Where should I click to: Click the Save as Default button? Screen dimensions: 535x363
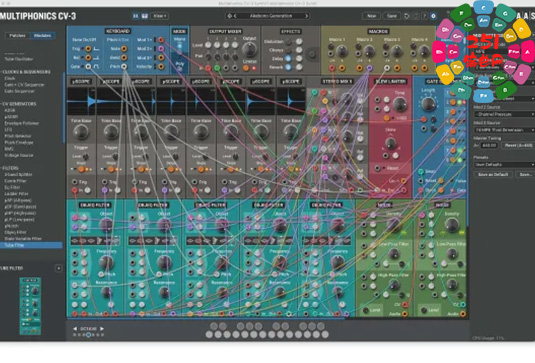pyautogui.click(x=493, y=175)
